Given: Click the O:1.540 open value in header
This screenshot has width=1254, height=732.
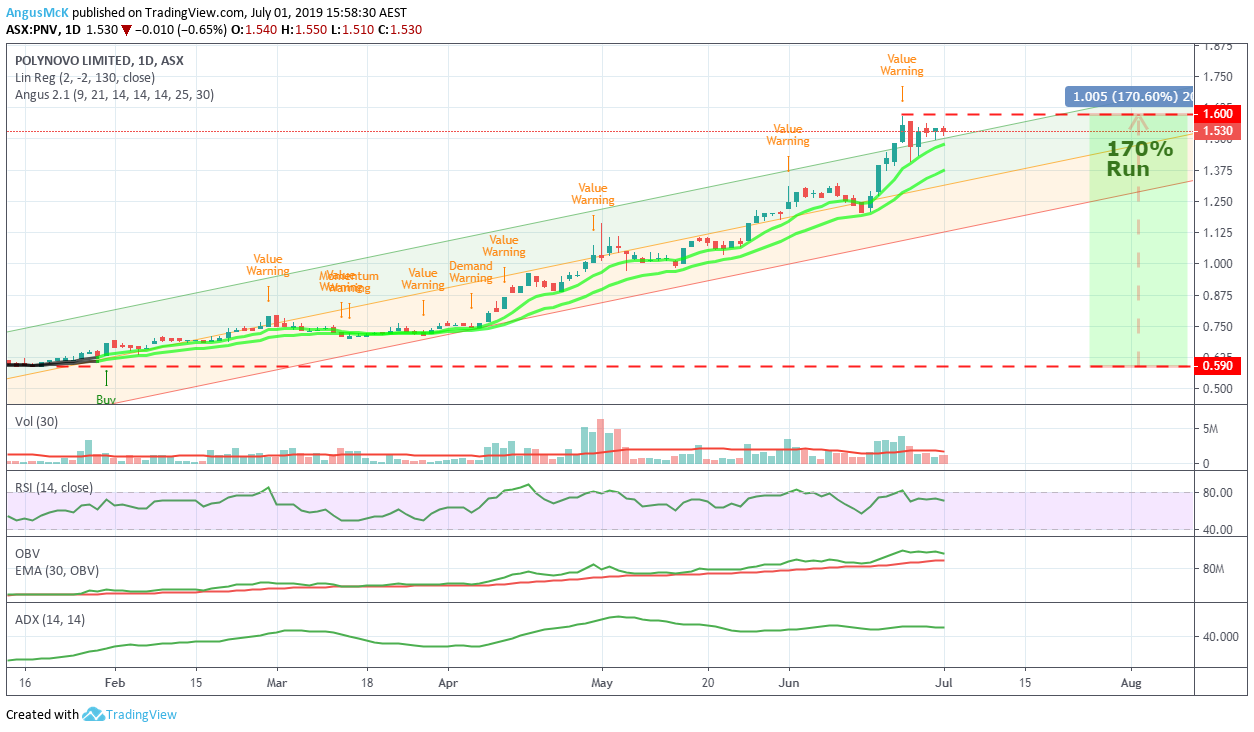Looking at the screenshot, I should 253,30.
